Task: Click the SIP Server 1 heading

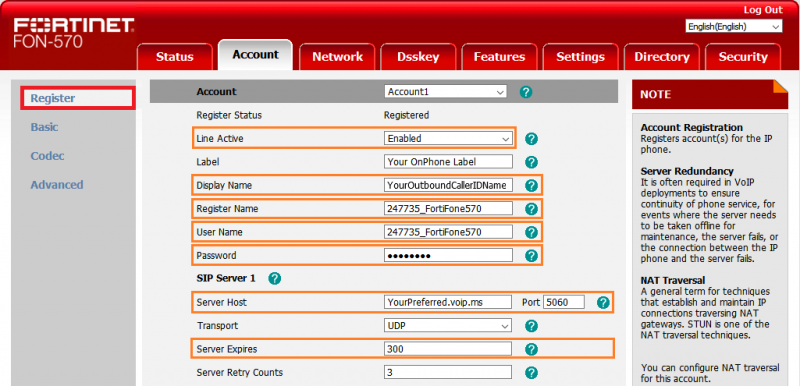Action: [226, 278]
